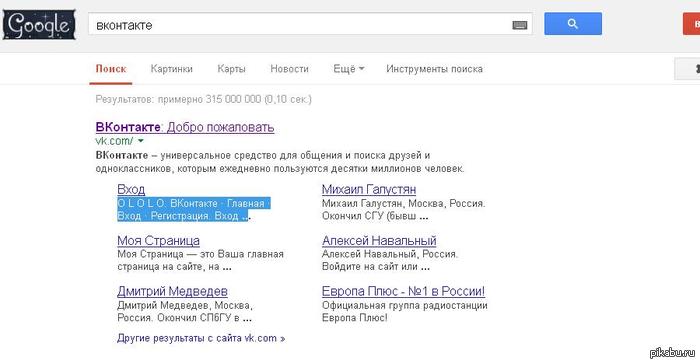
Task: Click the blue magnifier search button
Action: click(573, 24)
